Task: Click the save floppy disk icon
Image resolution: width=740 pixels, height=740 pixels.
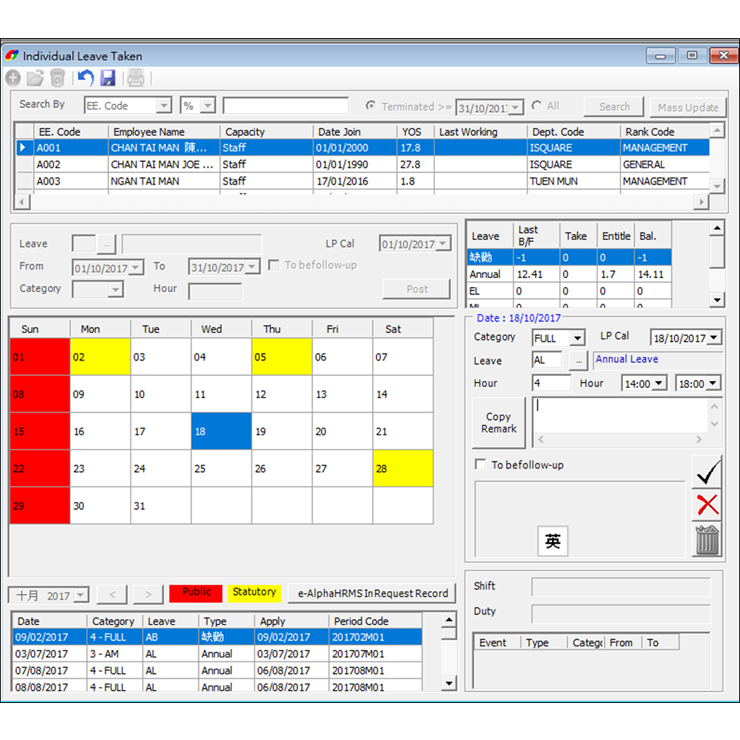Action: 108,78
